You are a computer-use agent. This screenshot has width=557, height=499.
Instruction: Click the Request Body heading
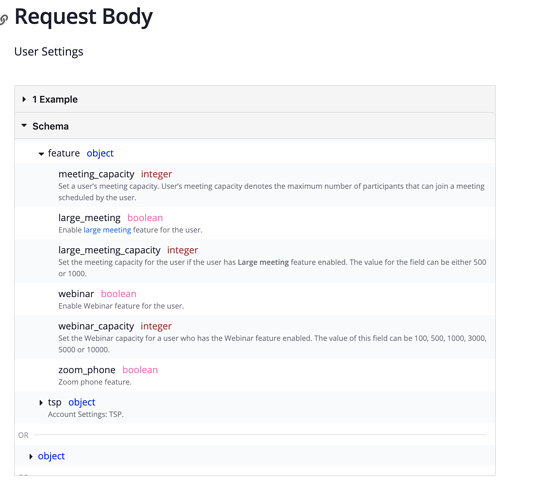pos(83,17)
